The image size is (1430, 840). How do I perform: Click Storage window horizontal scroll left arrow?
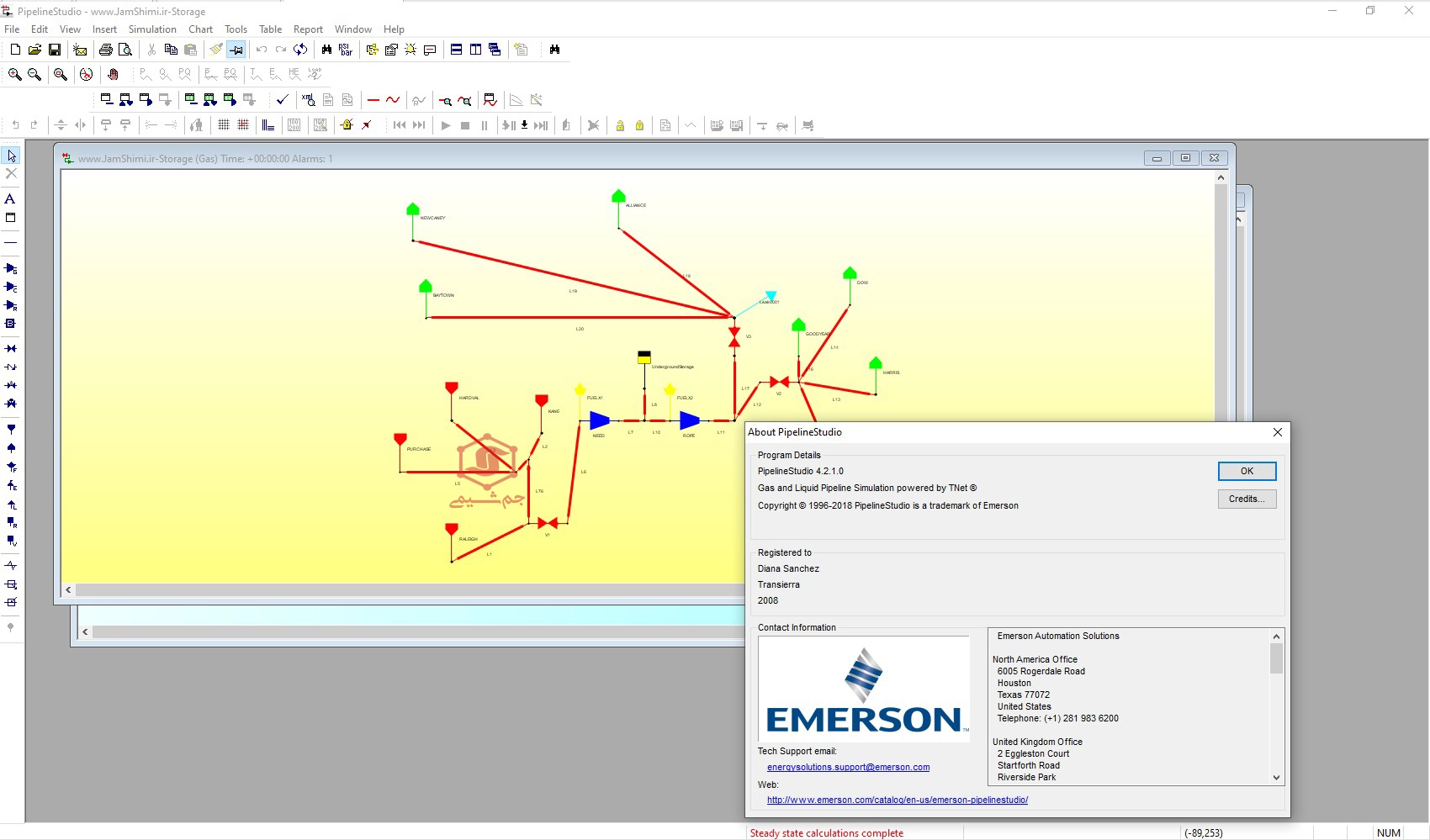pyautogui.click(x=68, y=590)
